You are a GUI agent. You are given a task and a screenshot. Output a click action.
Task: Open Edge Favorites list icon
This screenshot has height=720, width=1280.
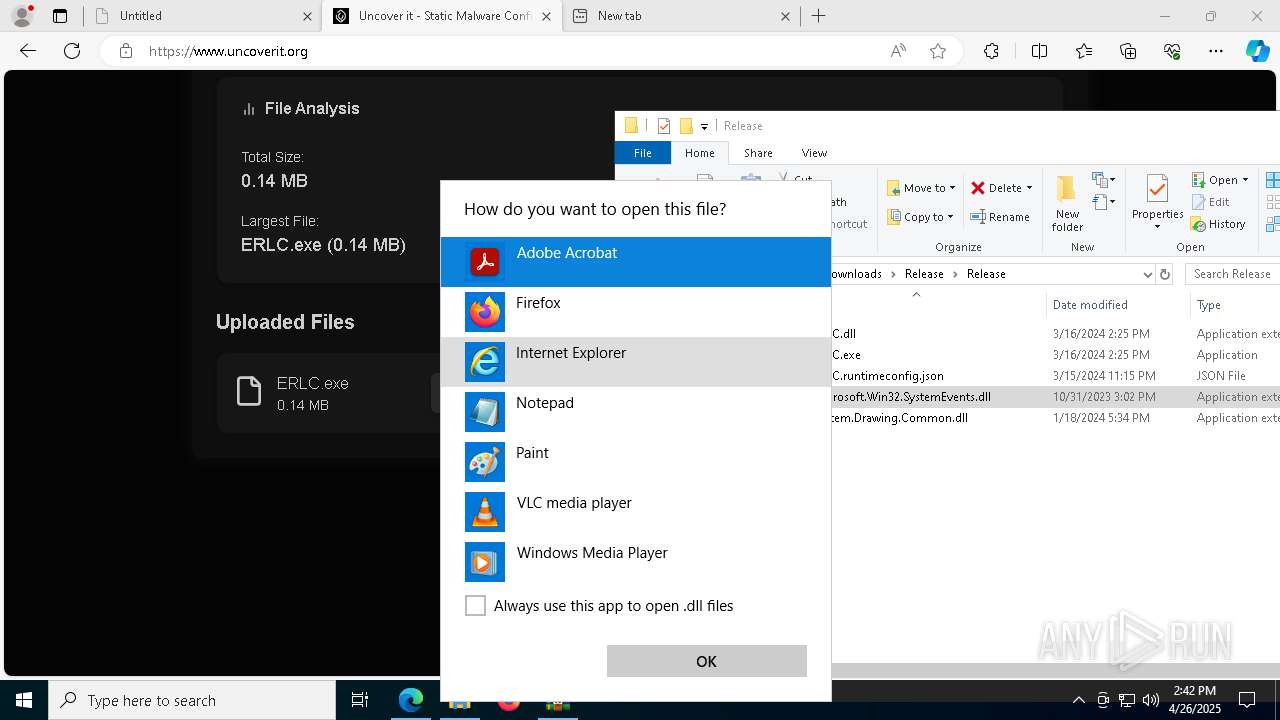tap(1084, 51)
